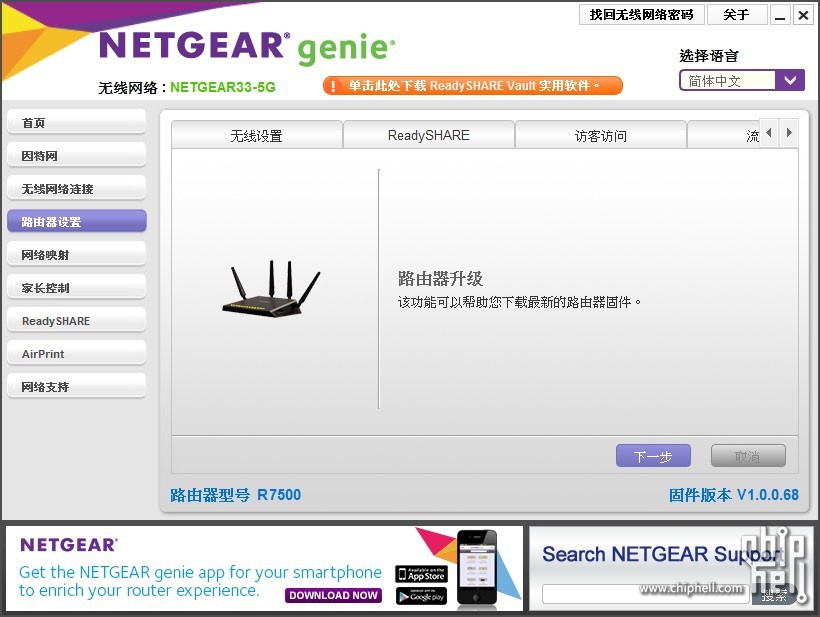Open 因特网 sidebar section
The width and height of the screenshot is (820, 617).
[x=76, y=156]
